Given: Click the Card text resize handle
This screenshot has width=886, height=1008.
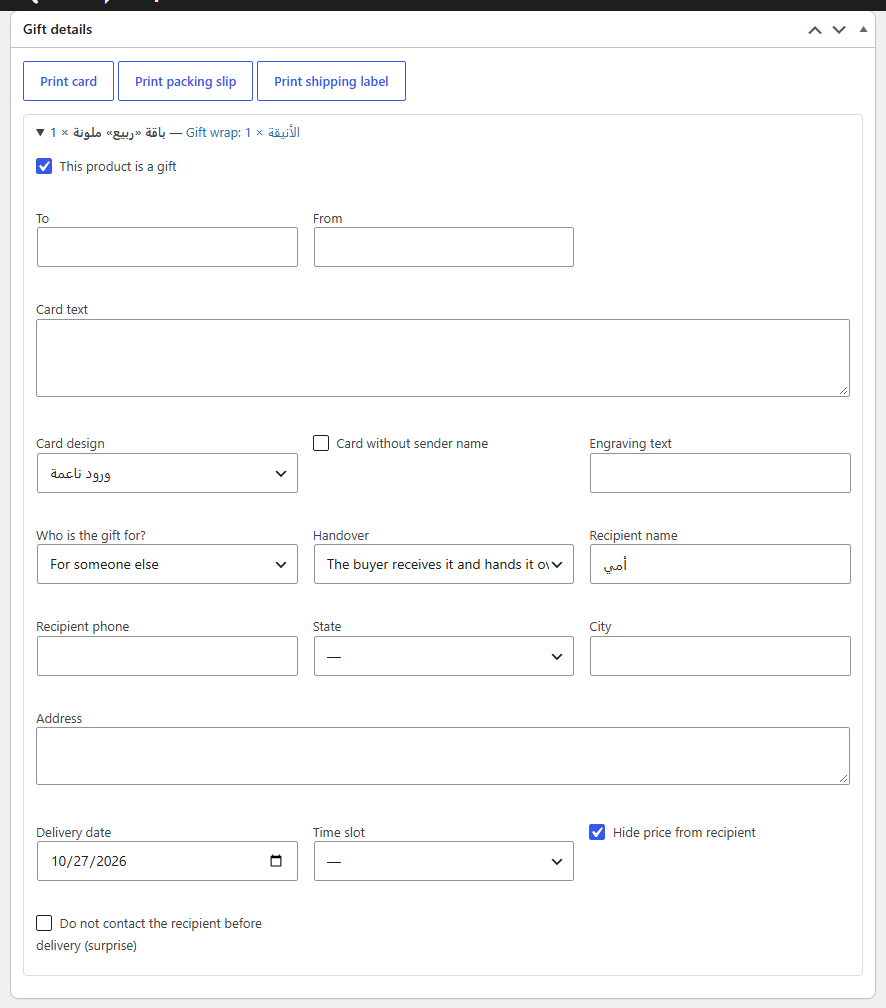Looking at the screenshot, I should tap(844, 390).
